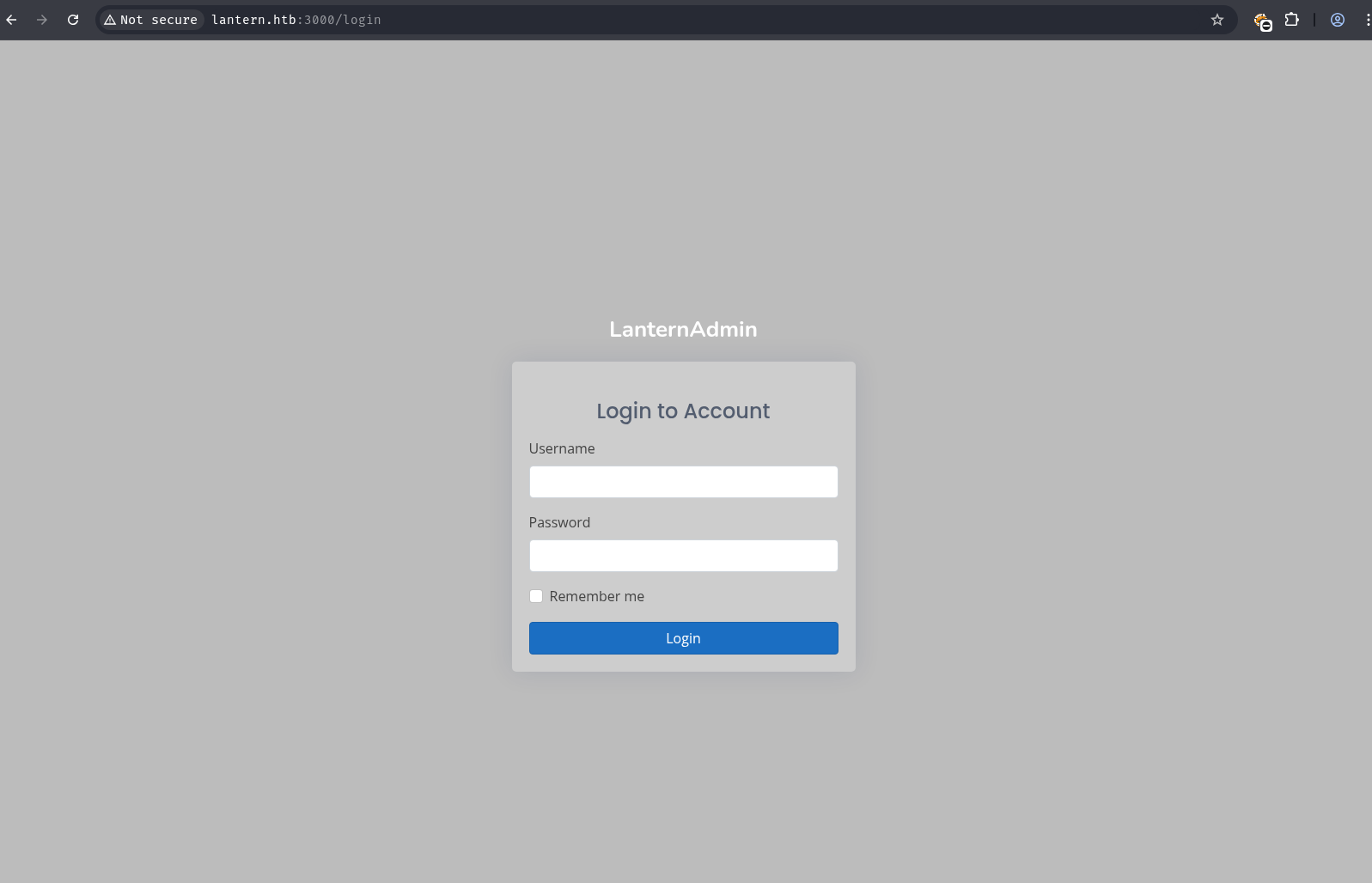Open the Not secure site info badge
This screenshot has width=1372, height=883.
(x=151, y=20)
